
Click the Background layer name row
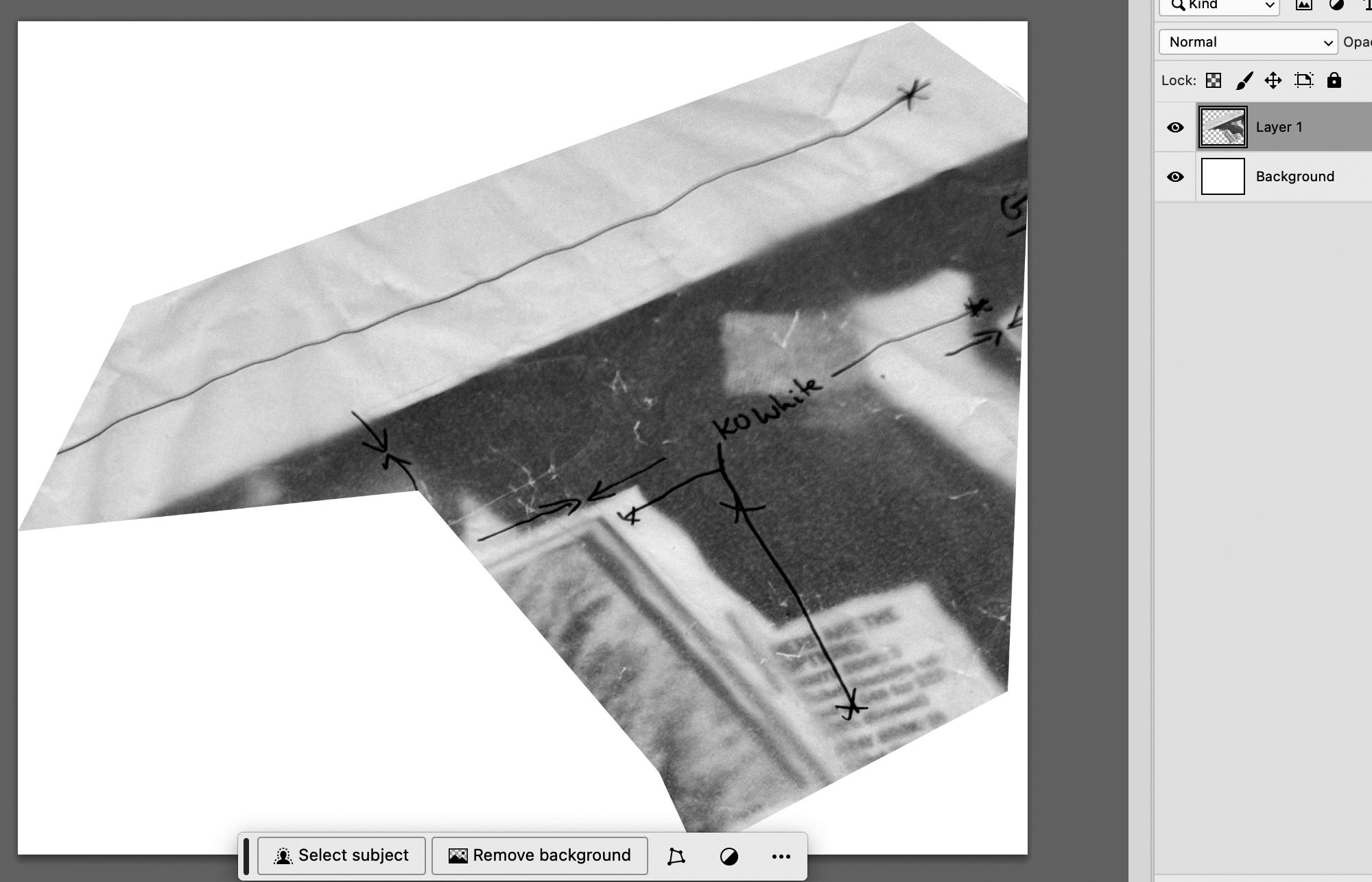point(1294,176)
